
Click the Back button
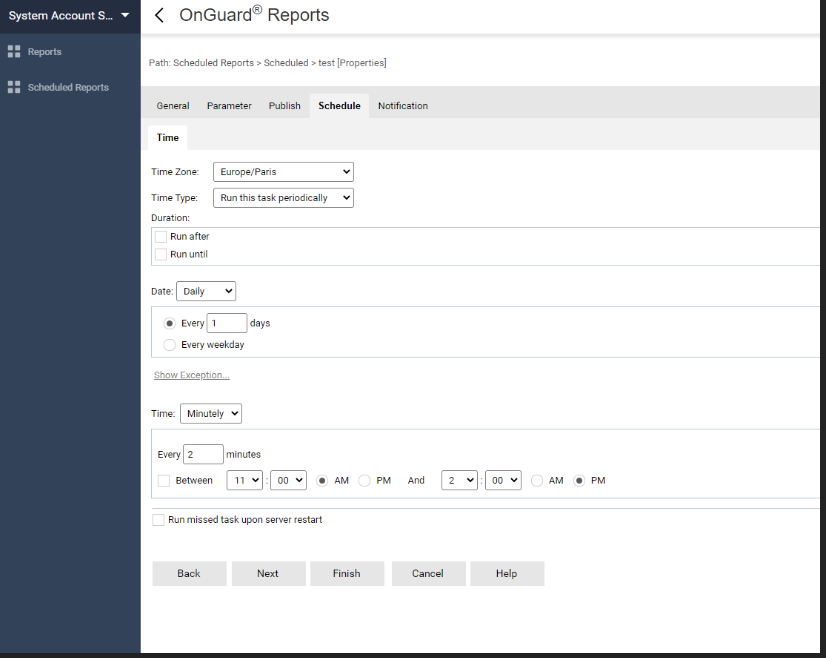coord(189,573)
